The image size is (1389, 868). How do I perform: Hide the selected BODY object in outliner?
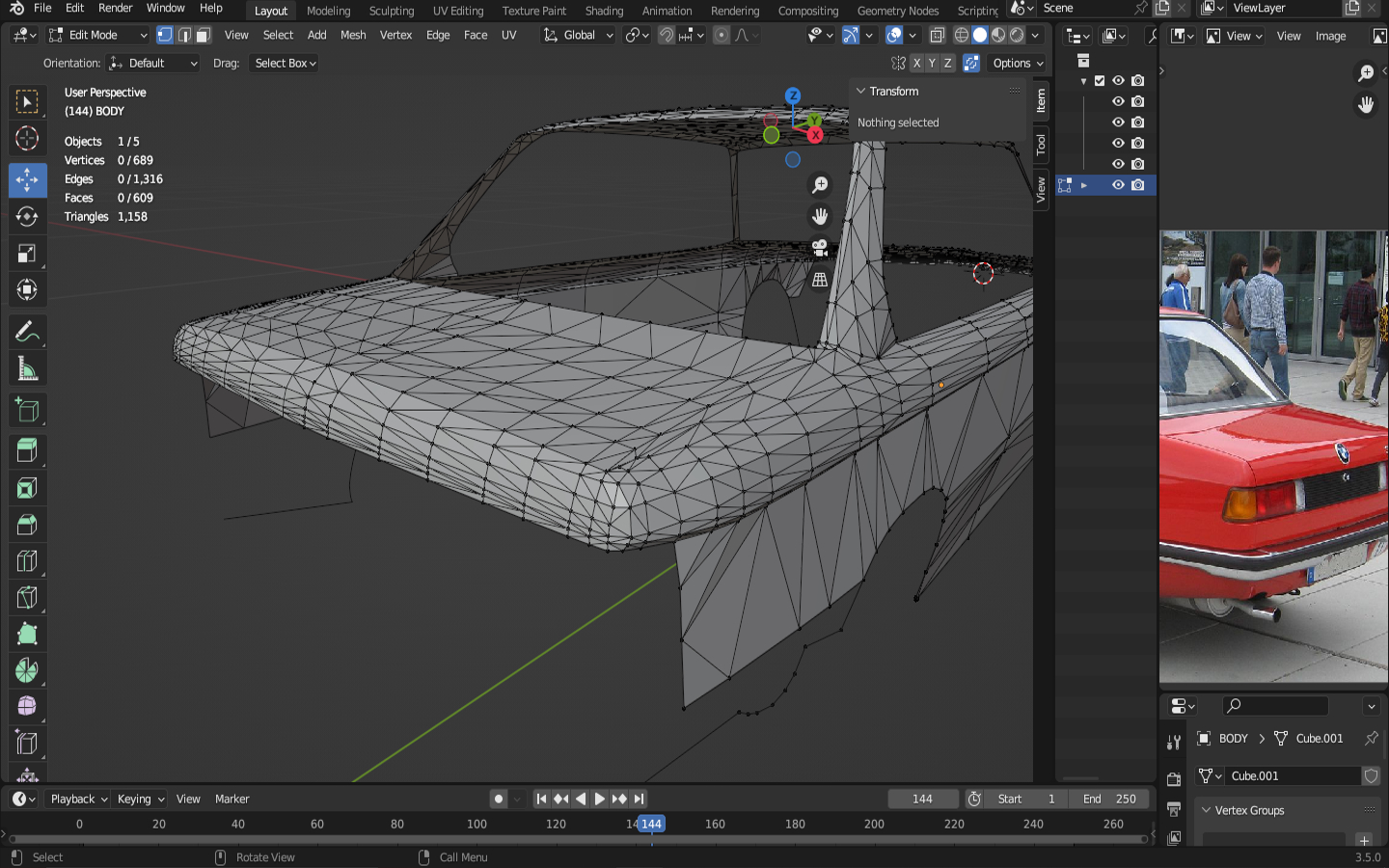tap(1118, 185)
